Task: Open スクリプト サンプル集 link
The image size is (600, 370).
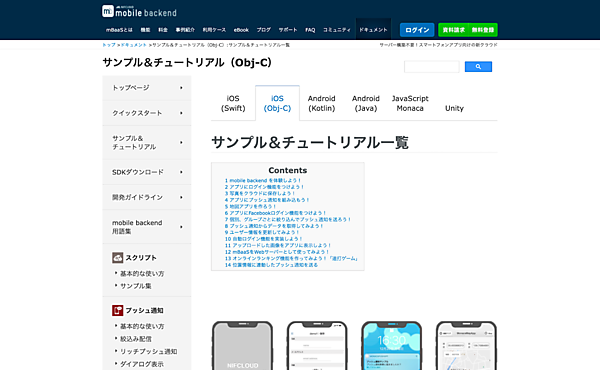Action: click(x=135, y=286)
